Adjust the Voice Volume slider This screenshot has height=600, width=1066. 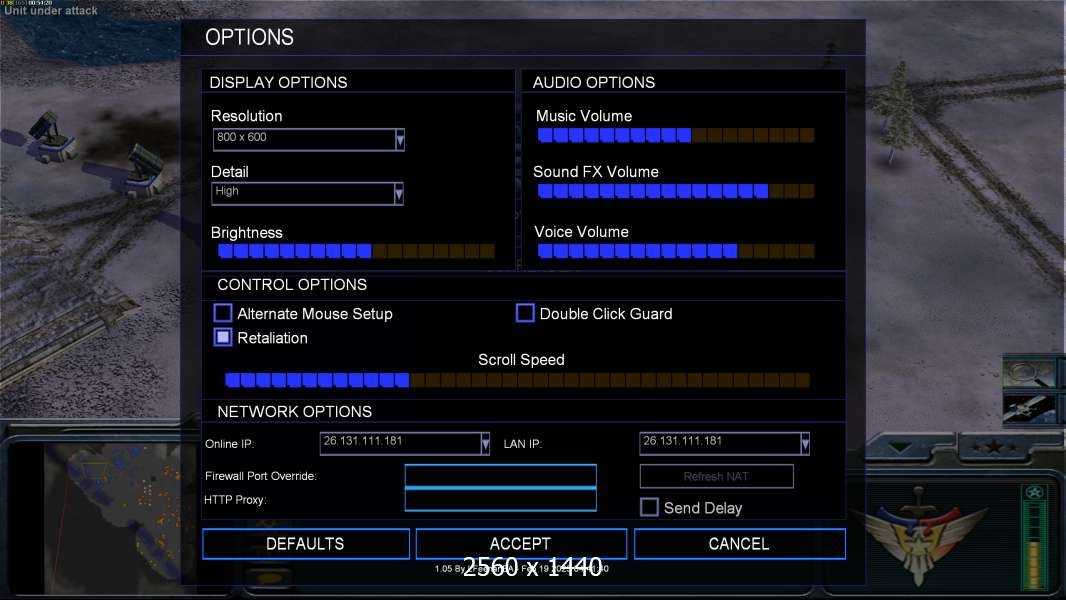(x=676, y=251)
